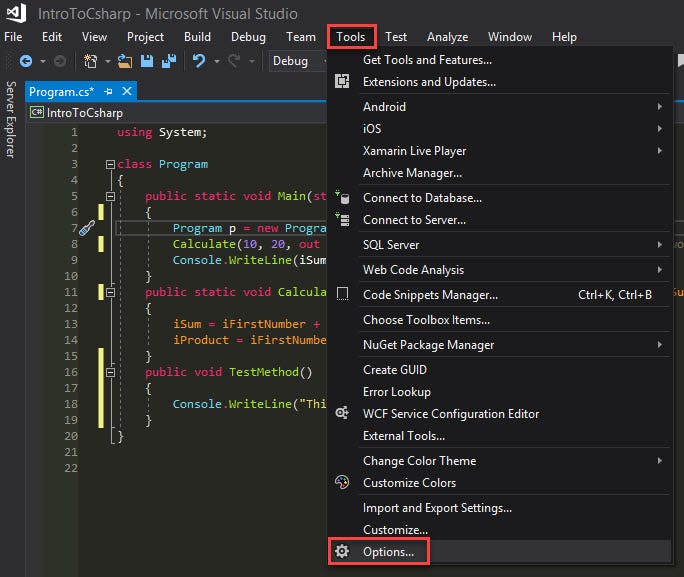Open the New Project dropdown arrow
The image size is (684, 577).
[x=108, y=61]
